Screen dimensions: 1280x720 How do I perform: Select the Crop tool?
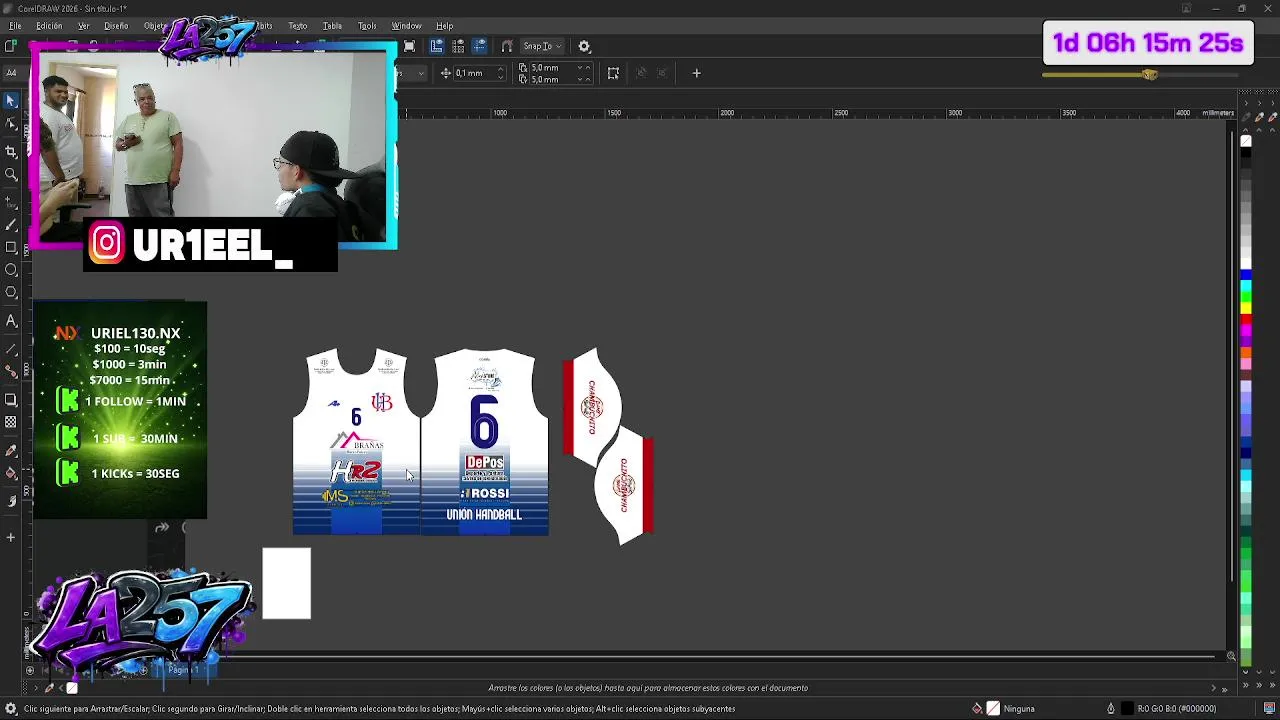click(11, 151)
